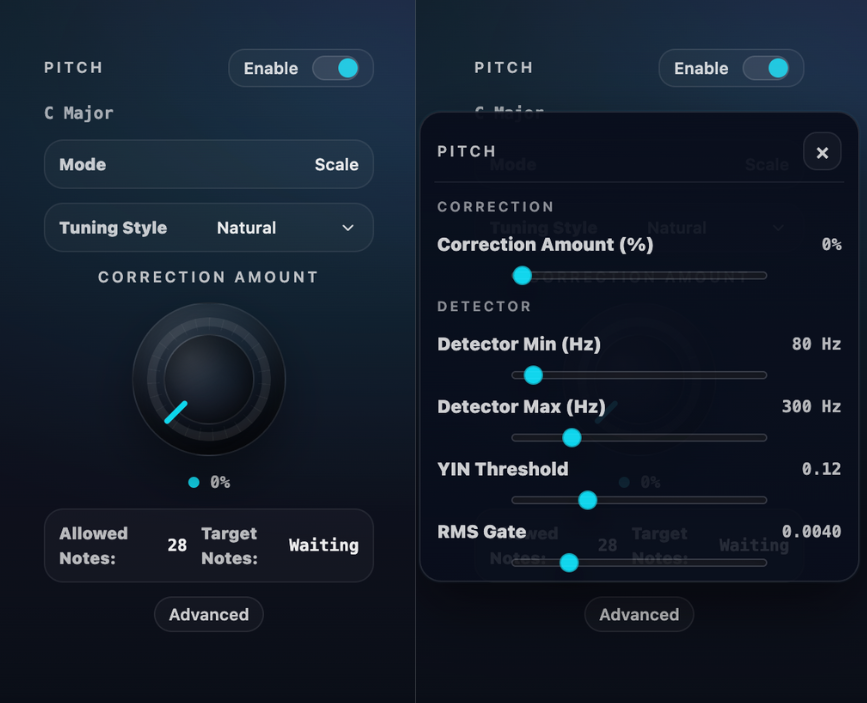Click the CORRECTION section header in the panel
Viewport: 867px width, 703px height.
[x=496, y=207]
